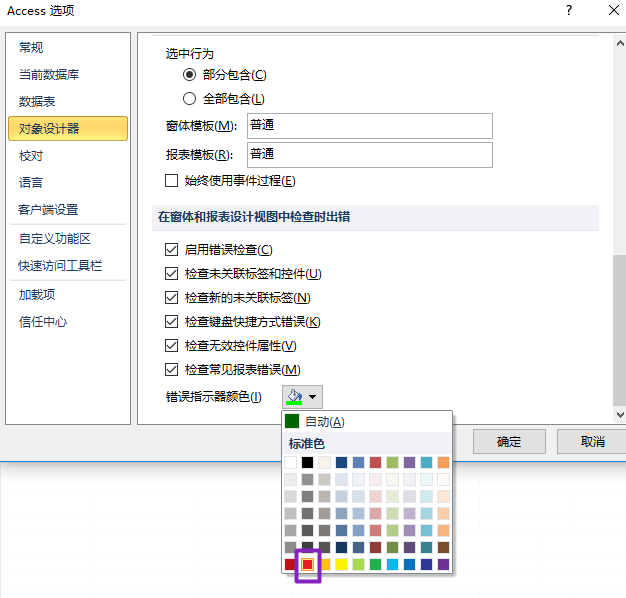This screenshot has width=626, height=598.
Task: Pick the top-row purple swatch
Action: [409, 462]
